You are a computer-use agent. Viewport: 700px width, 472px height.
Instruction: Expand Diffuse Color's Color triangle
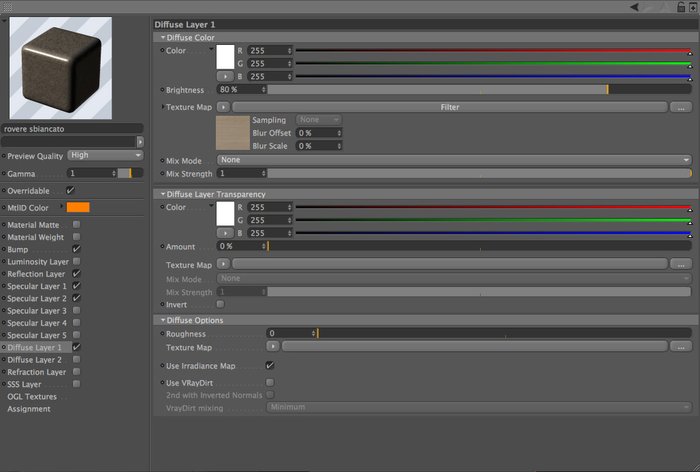[211, 49]
